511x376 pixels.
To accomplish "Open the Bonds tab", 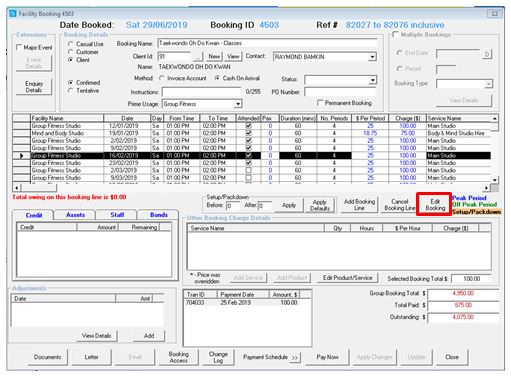I will (158, 215).
